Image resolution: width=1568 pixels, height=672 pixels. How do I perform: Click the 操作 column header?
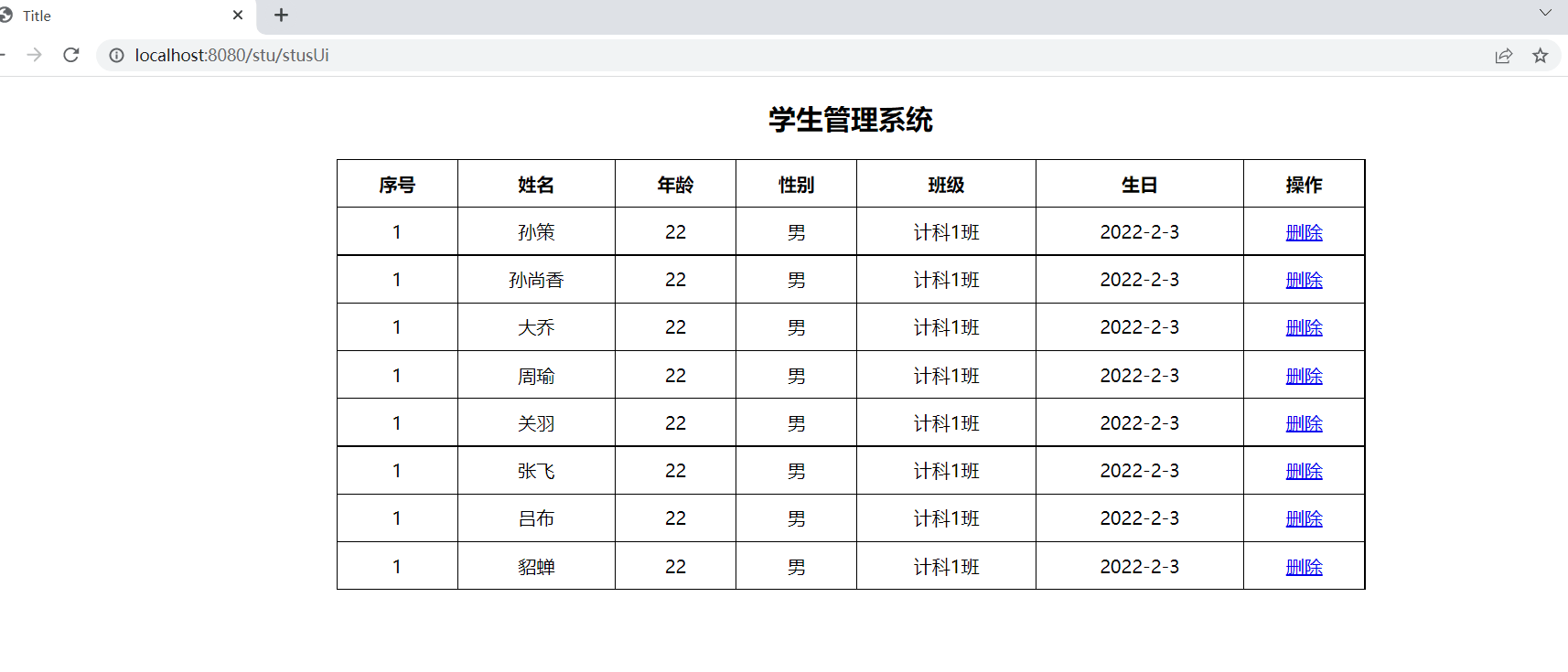point(1304,185)
